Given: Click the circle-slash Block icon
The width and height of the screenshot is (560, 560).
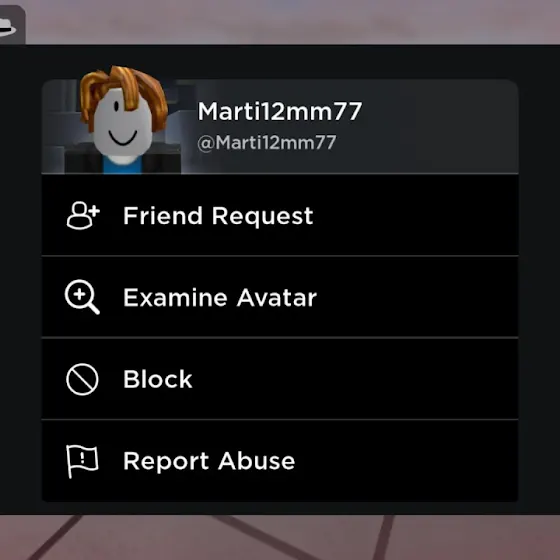Looking at the screenshot, I should 82,379.
